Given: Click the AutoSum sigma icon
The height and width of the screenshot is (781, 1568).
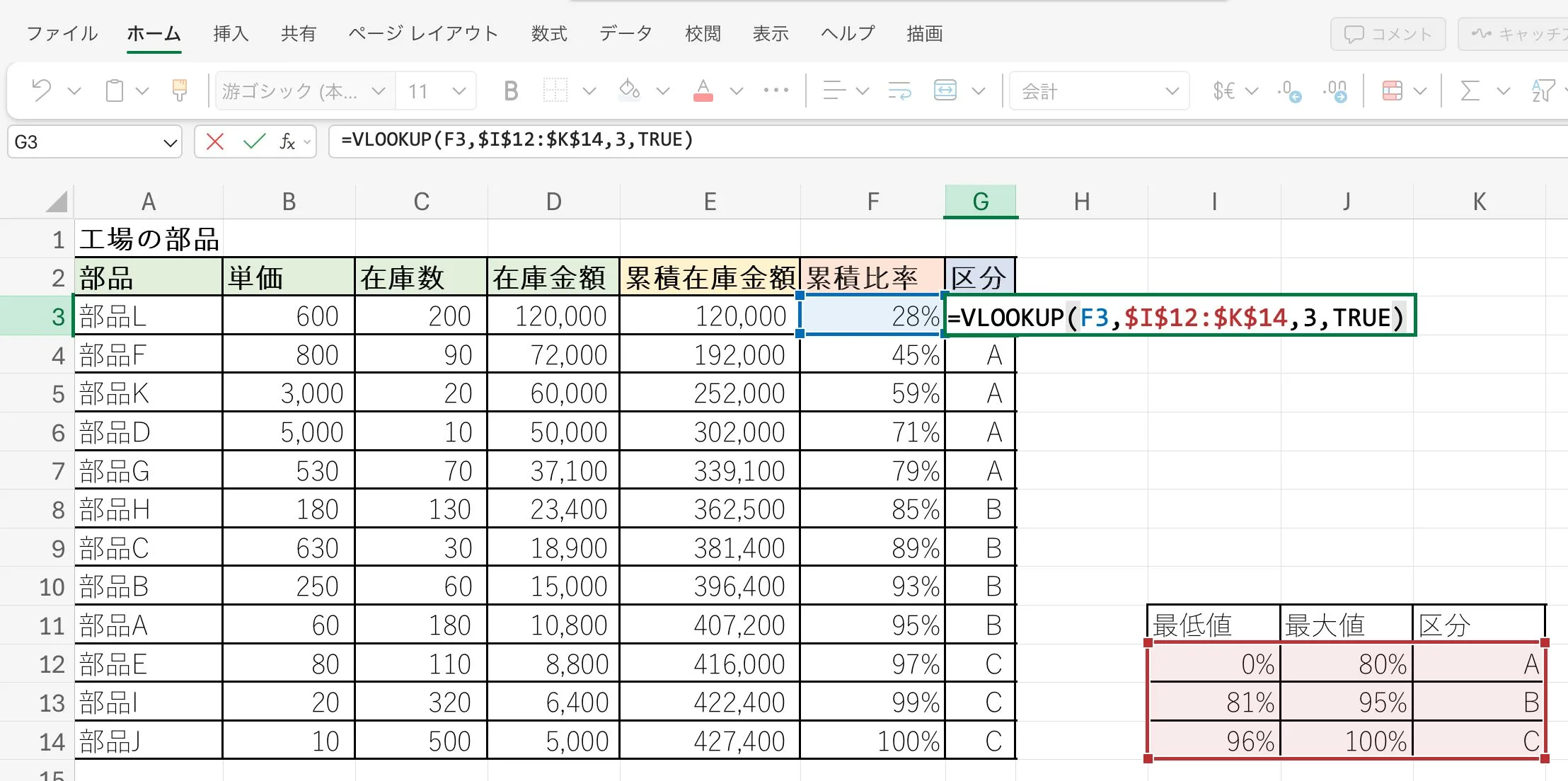Looking at the screenshot, I should tap(1470, 91).
